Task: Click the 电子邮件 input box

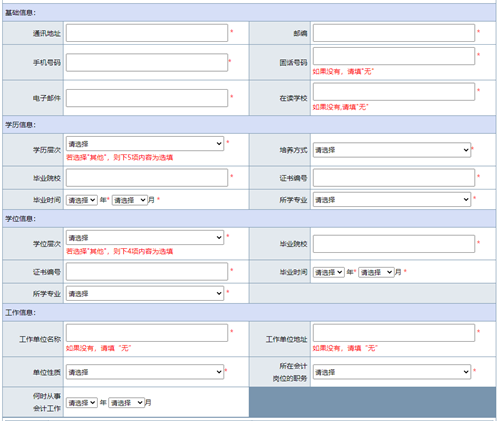Action: click(147, 98)
